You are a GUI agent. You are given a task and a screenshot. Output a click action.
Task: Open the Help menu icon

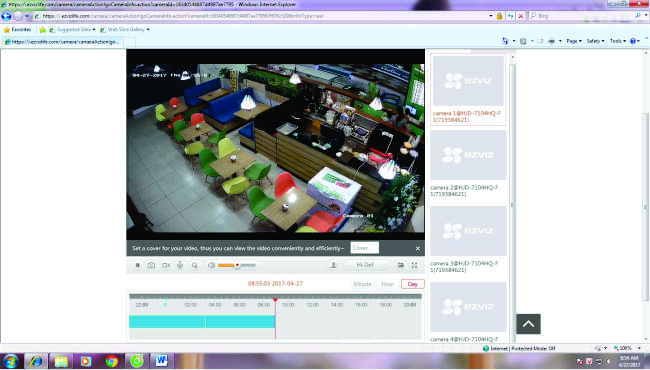pyautogui.click(x=635, y=41)
